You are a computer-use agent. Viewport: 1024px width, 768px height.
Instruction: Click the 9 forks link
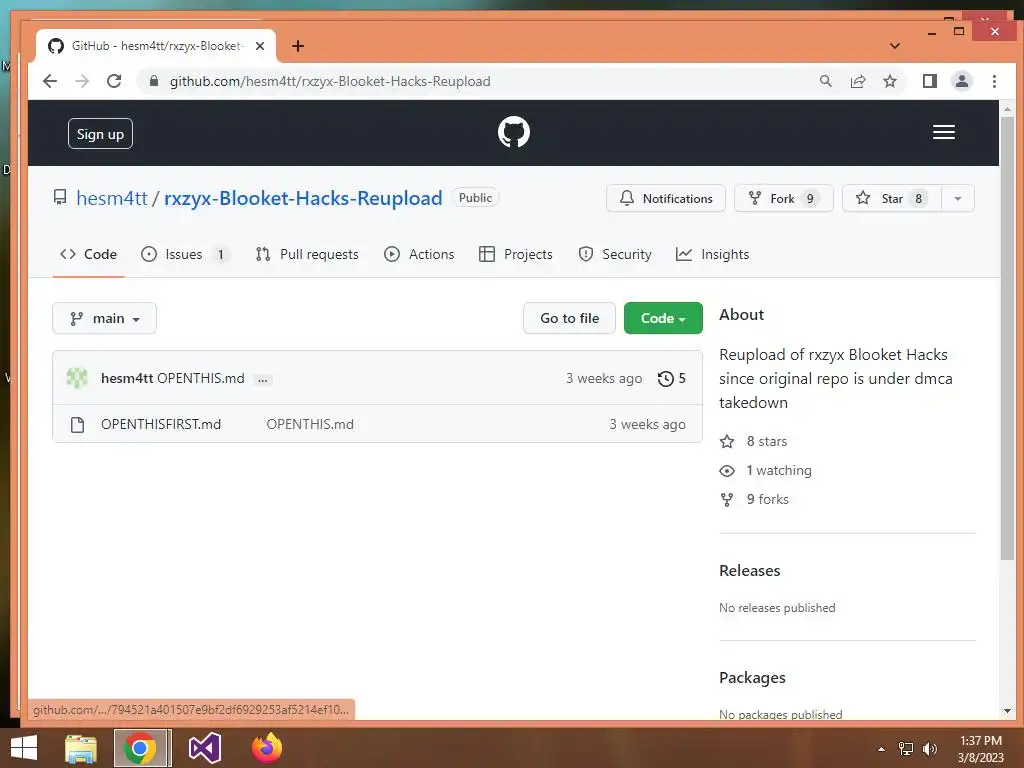(x=754, y=499)
